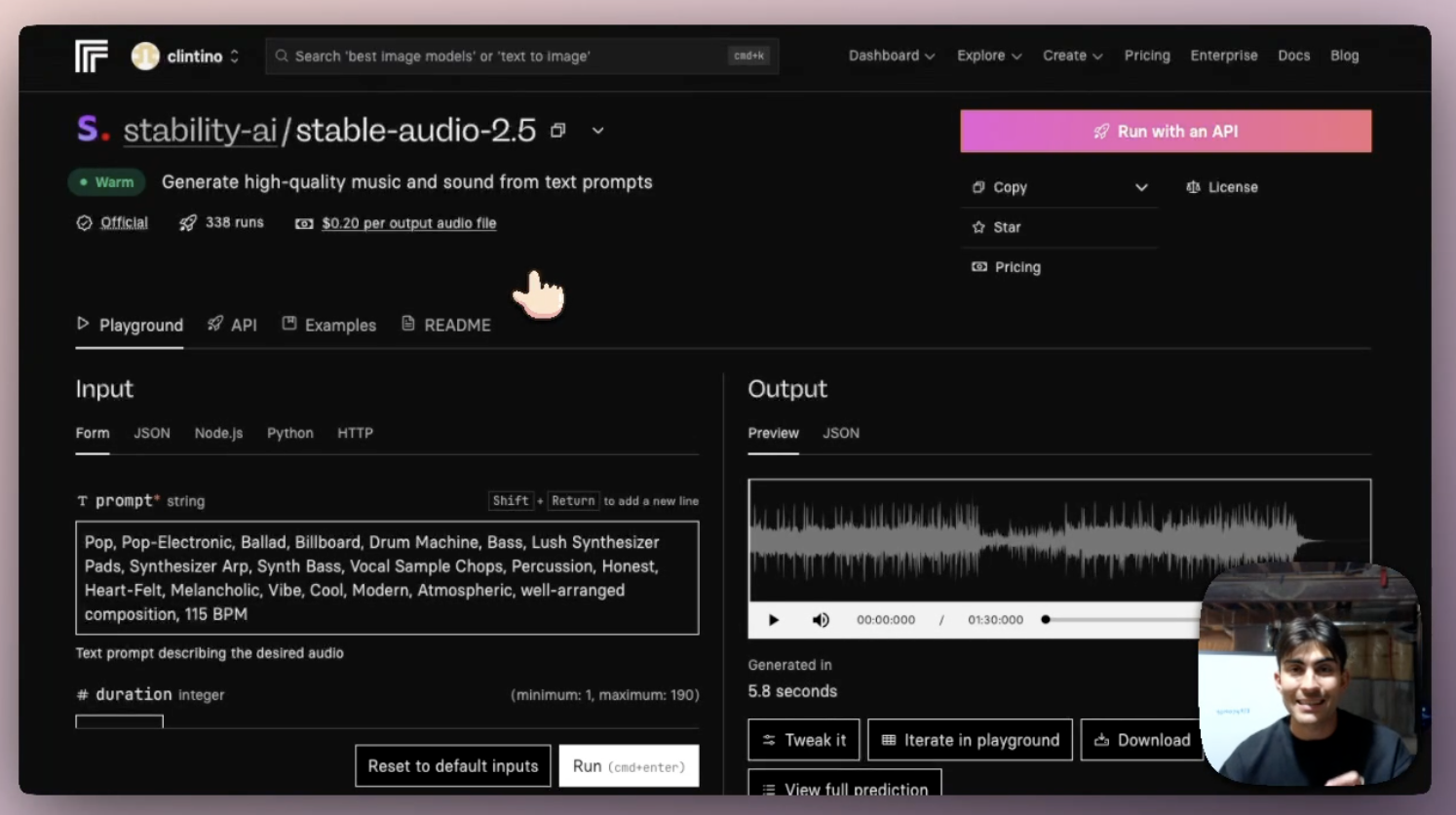The width and height of the screenshot is (1456, 815).
Task: Select the JSON output tab
Action: tap(841, 433)
